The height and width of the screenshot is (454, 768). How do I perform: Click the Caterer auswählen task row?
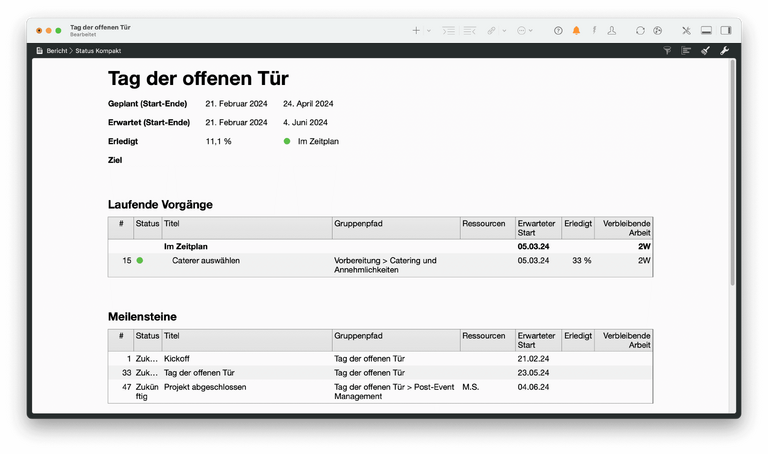[206, 260]
